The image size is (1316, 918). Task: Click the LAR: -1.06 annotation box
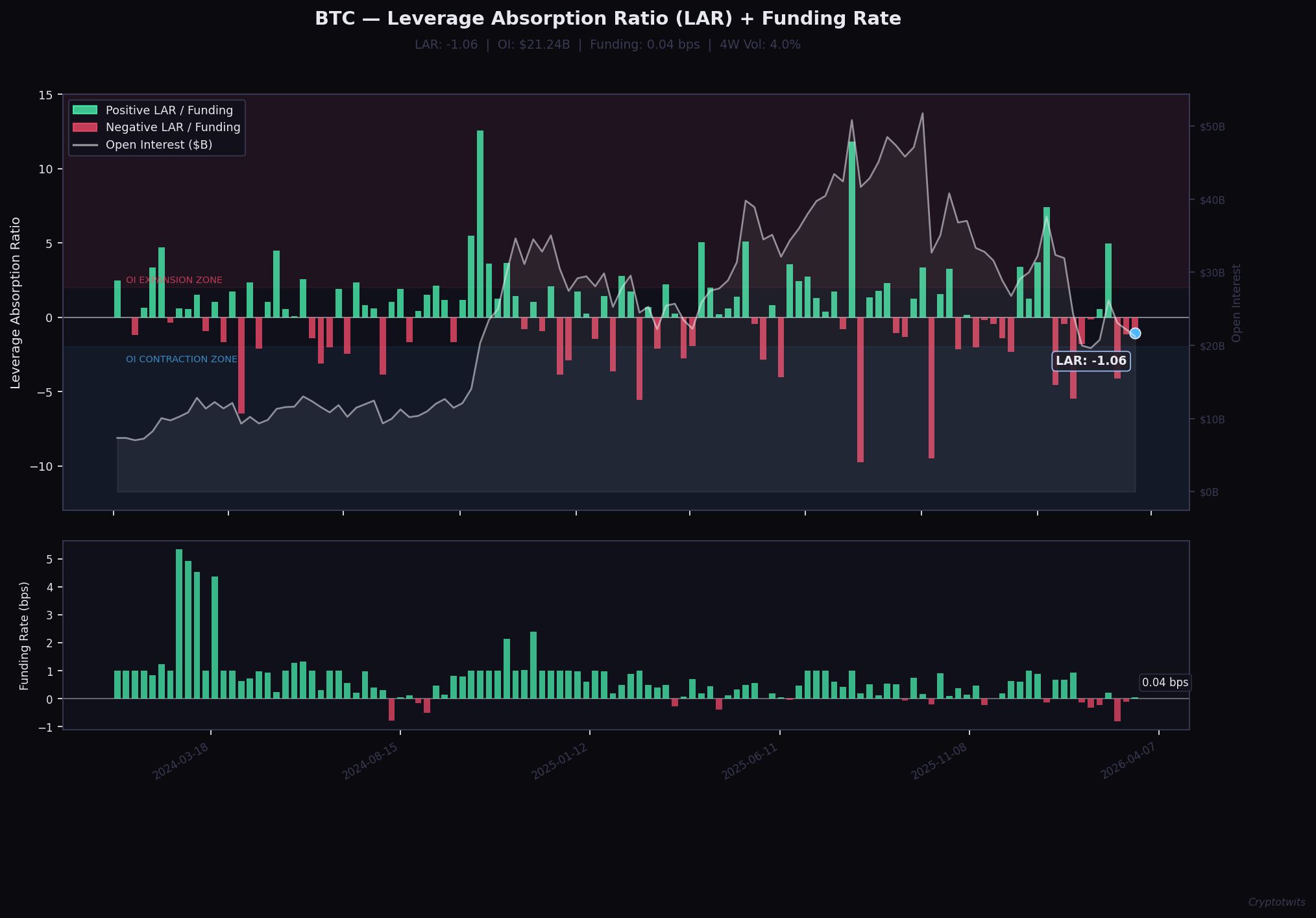[x=1091, y=361]
